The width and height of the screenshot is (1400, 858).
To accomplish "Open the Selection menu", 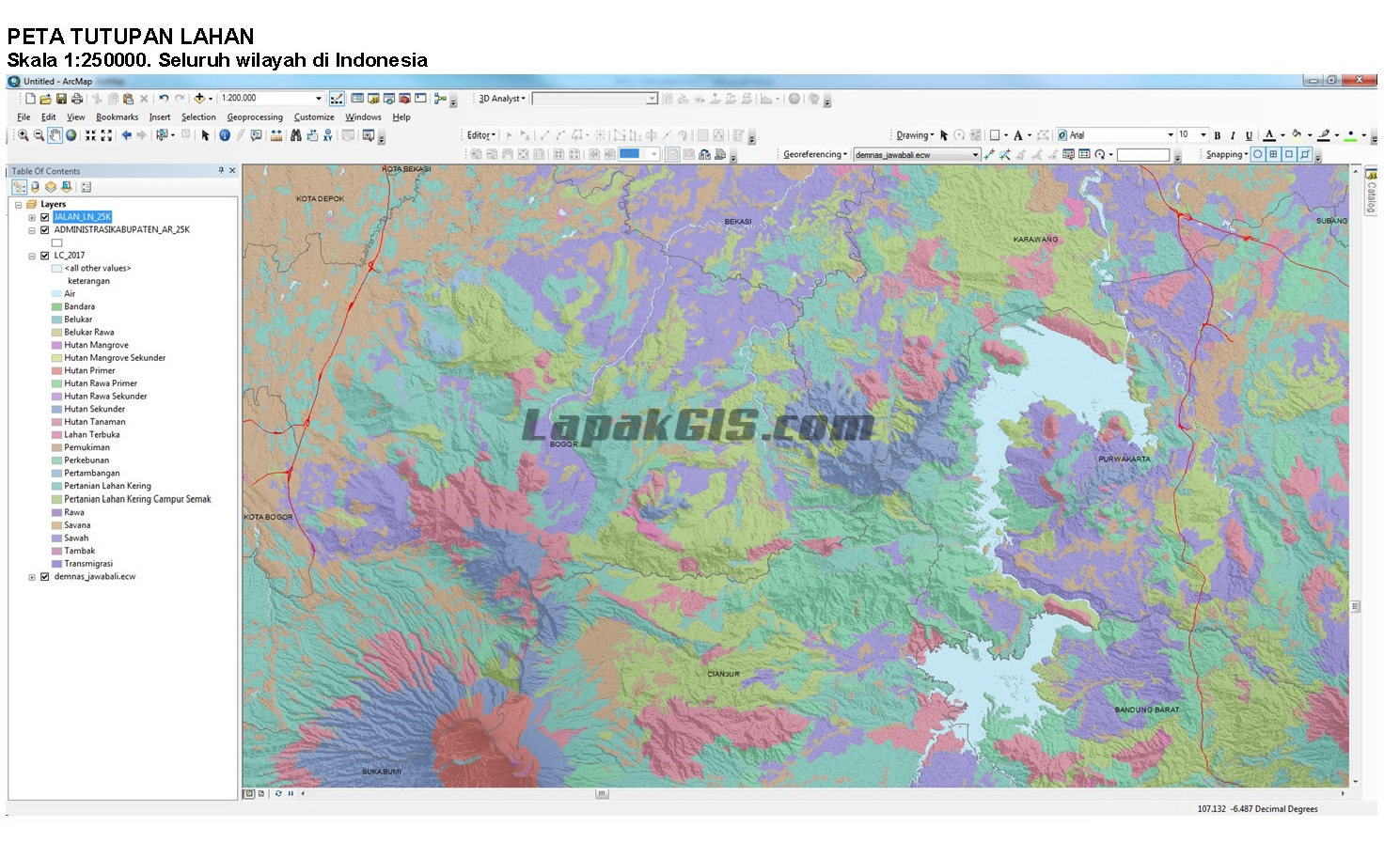I will 198,117.
